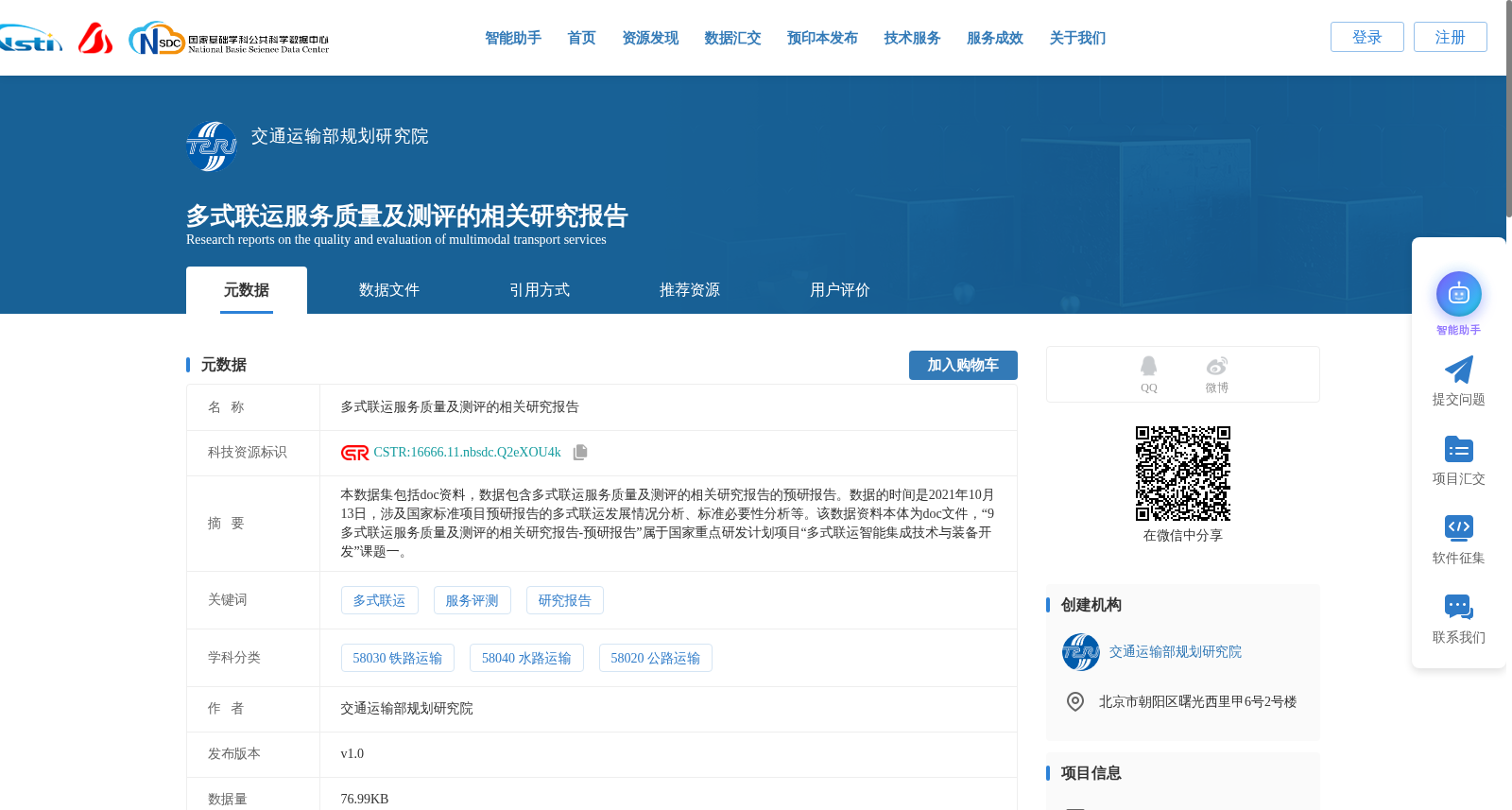
Task: Open the 资源发现 menu item
Action: click(x=650, y=38)
